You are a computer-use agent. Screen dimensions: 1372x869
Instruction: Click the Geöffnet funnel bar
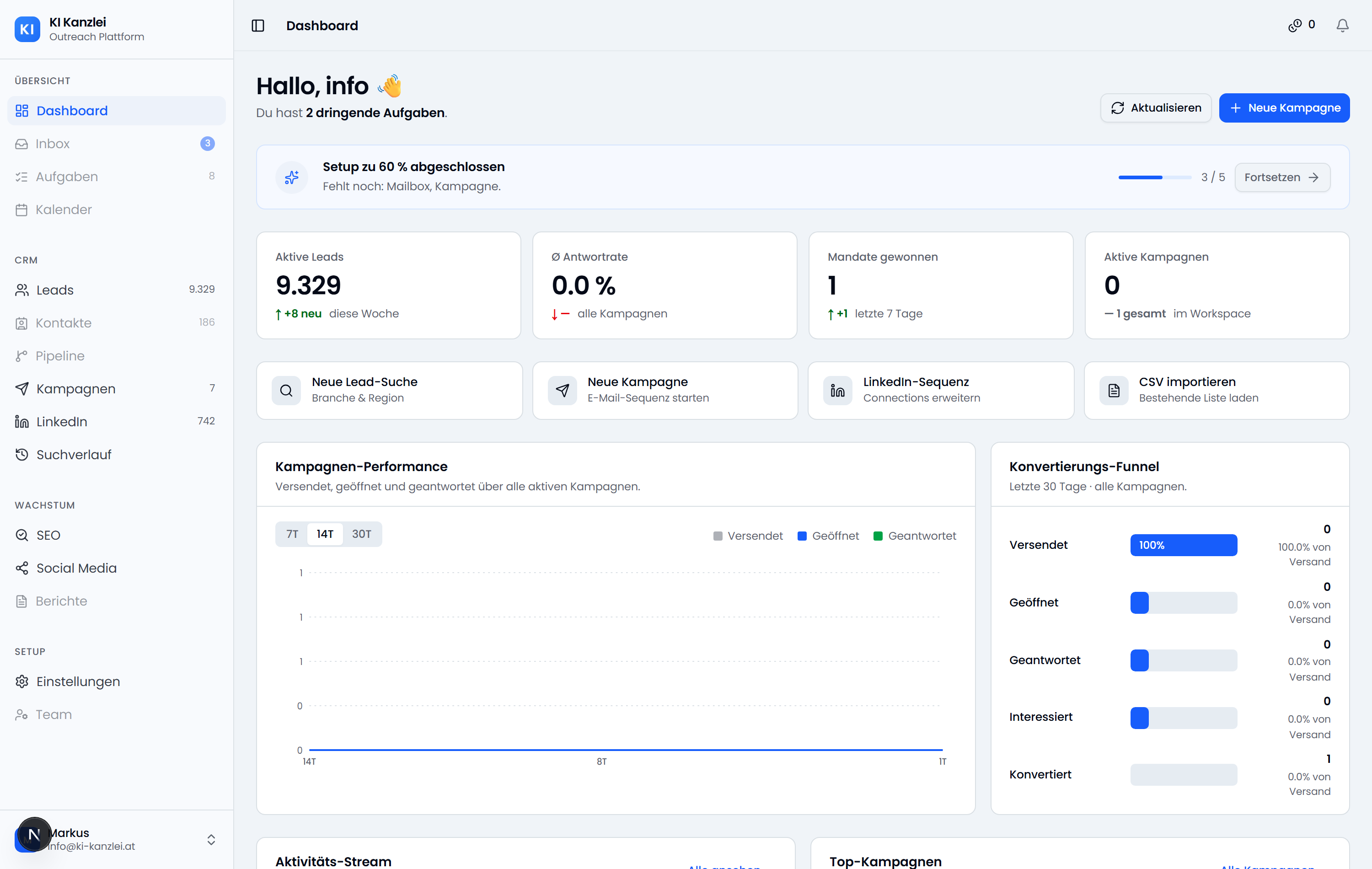[1184, 602]
